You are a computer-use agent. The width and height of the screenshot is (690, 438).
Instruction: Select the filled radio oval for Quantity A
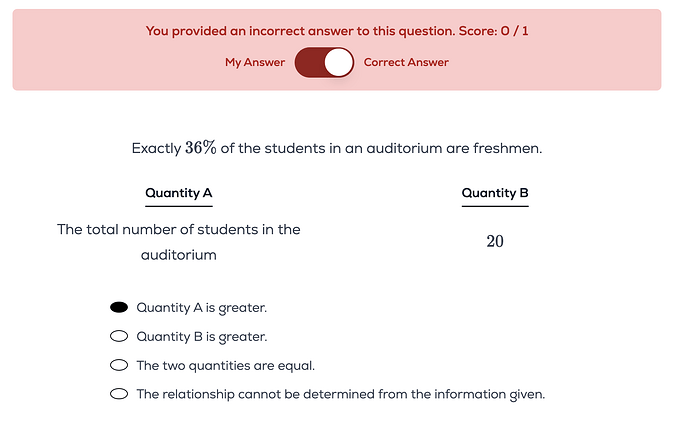point(119,307)
